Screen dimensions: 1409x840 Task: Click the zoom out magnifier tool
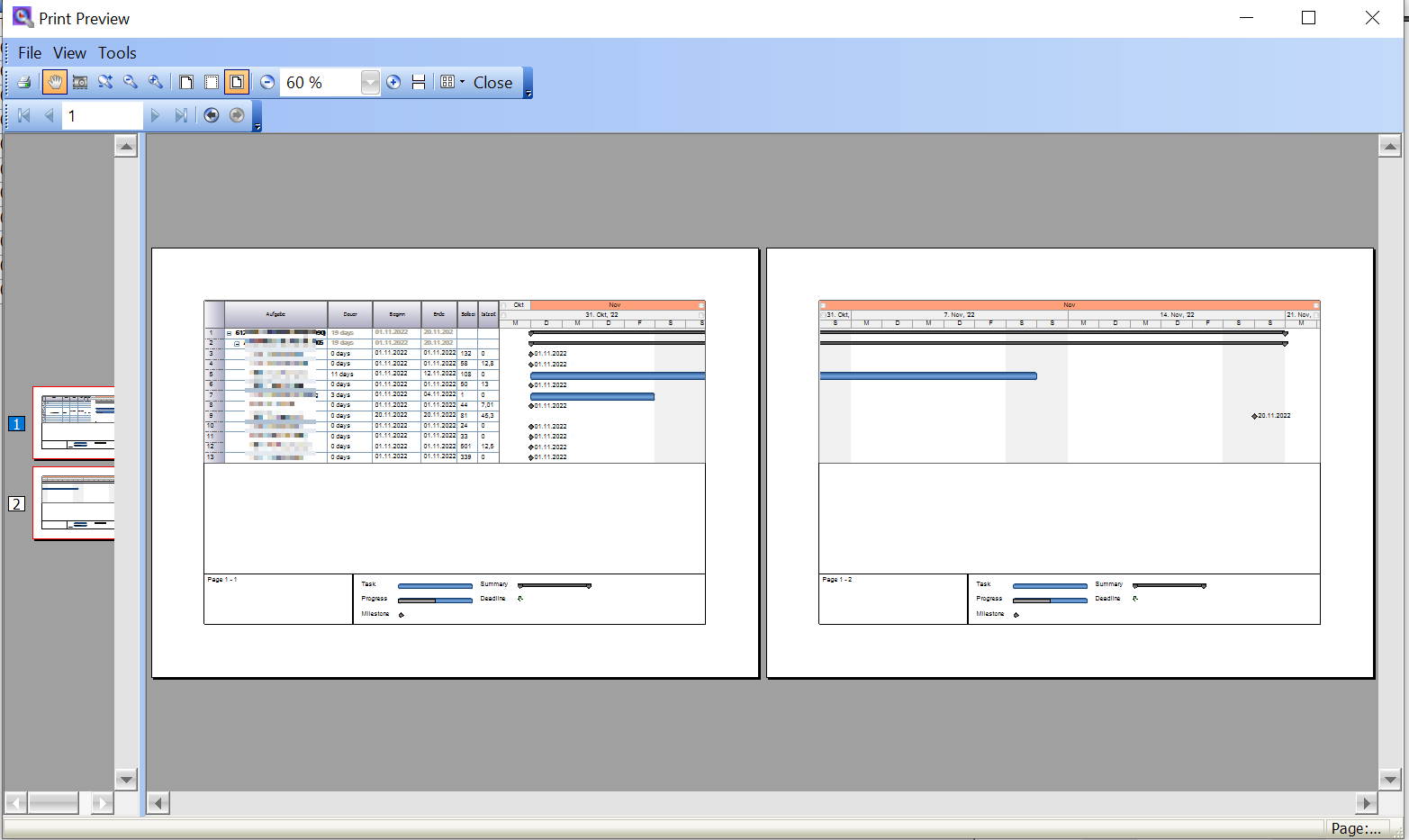131,83
